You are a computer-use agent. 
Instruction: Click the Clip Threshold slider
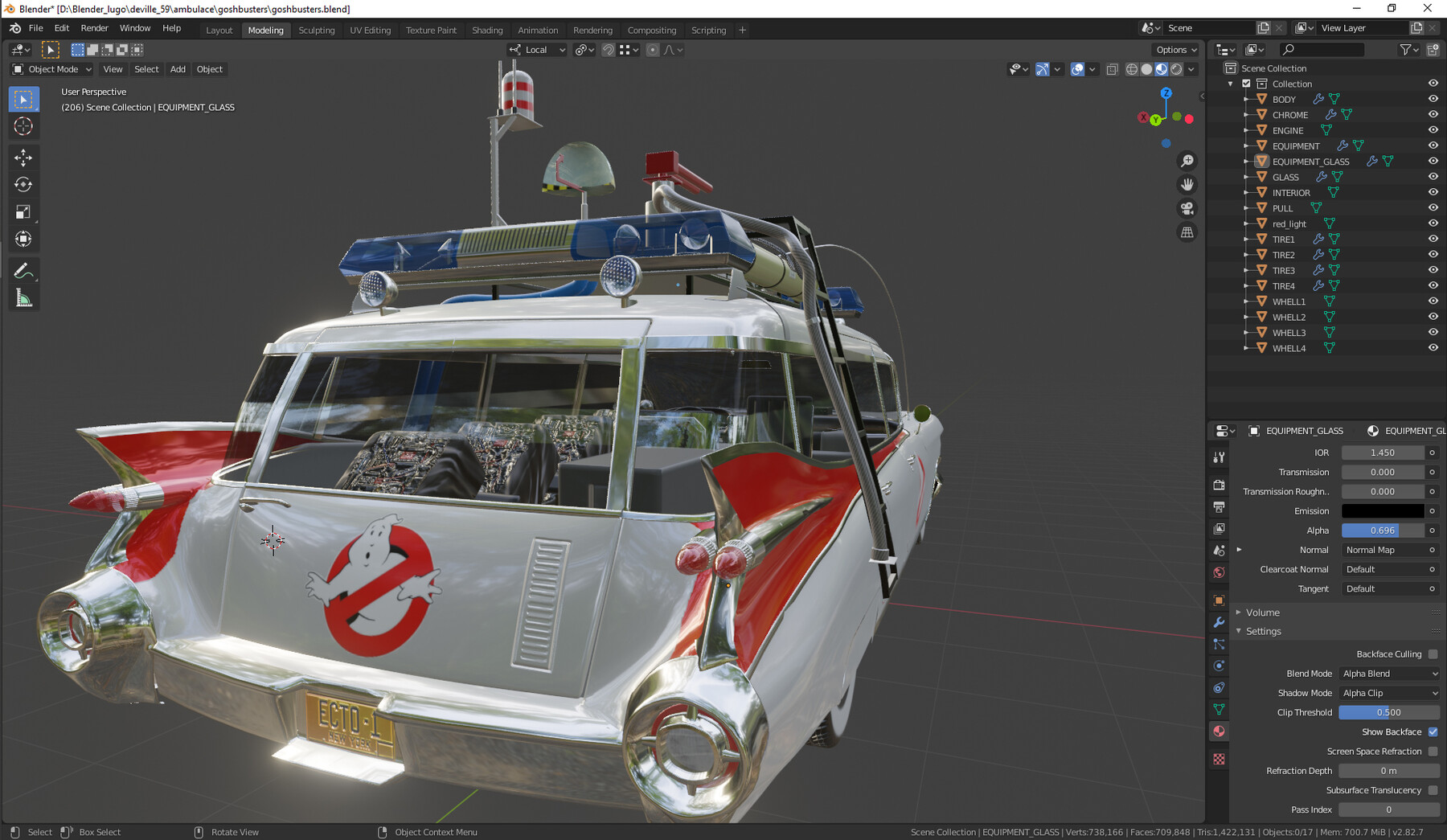coord(1389,712)
